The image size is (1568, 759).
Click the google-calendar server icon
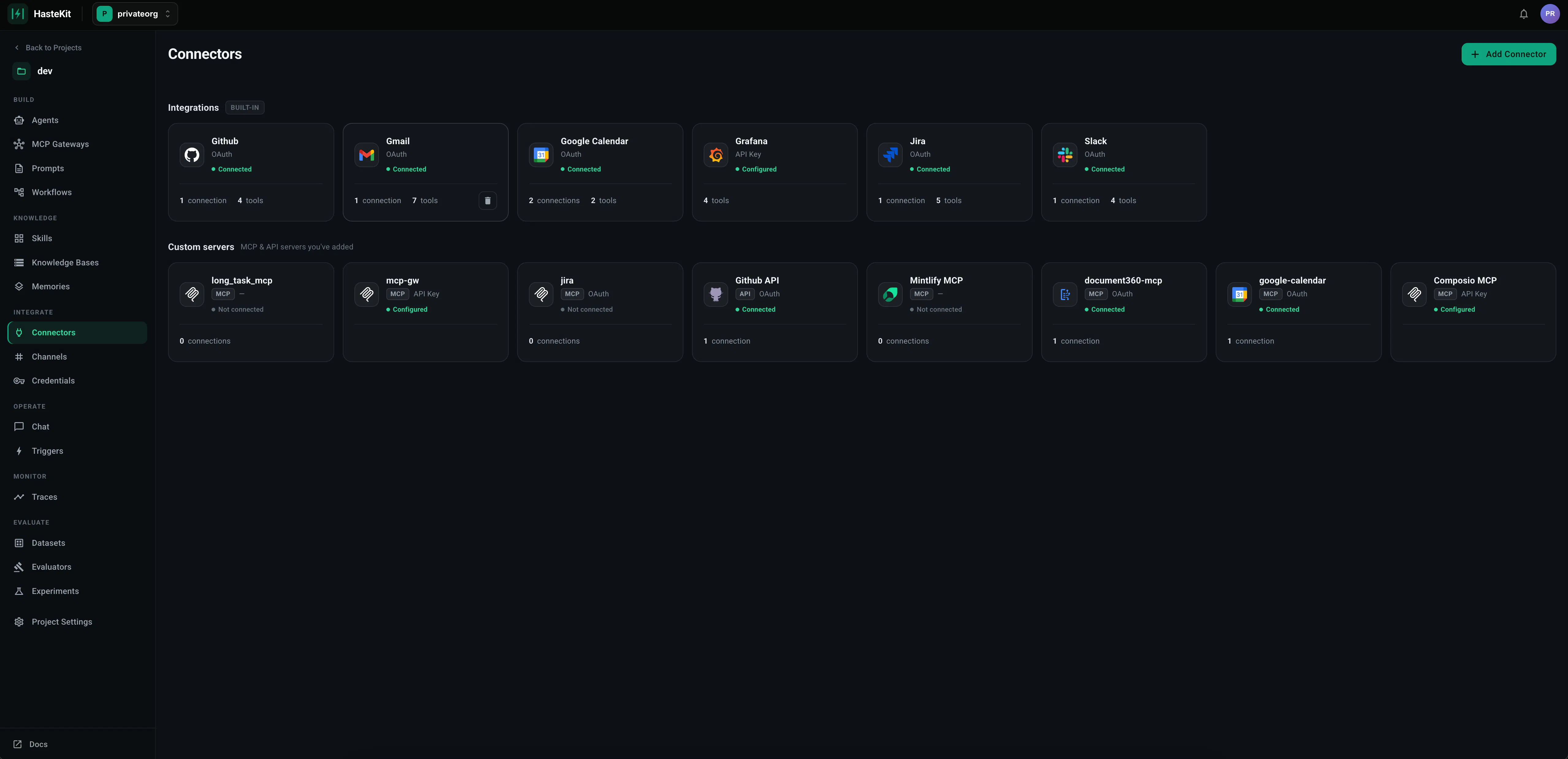coord(1239,294)
